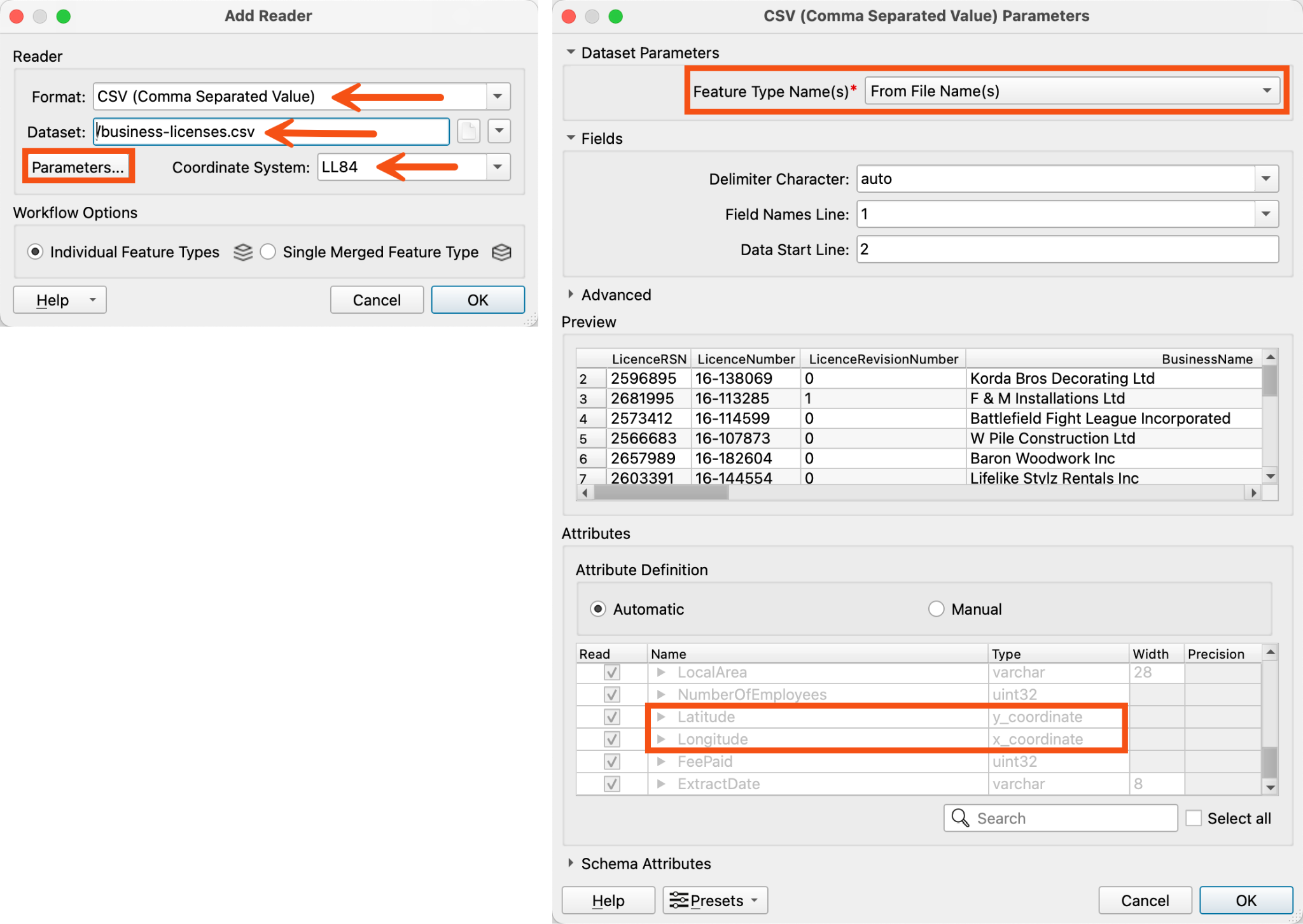Toggle Read checkbox for LocalArea
This screenshot has height=924, width=1303.
612,672
